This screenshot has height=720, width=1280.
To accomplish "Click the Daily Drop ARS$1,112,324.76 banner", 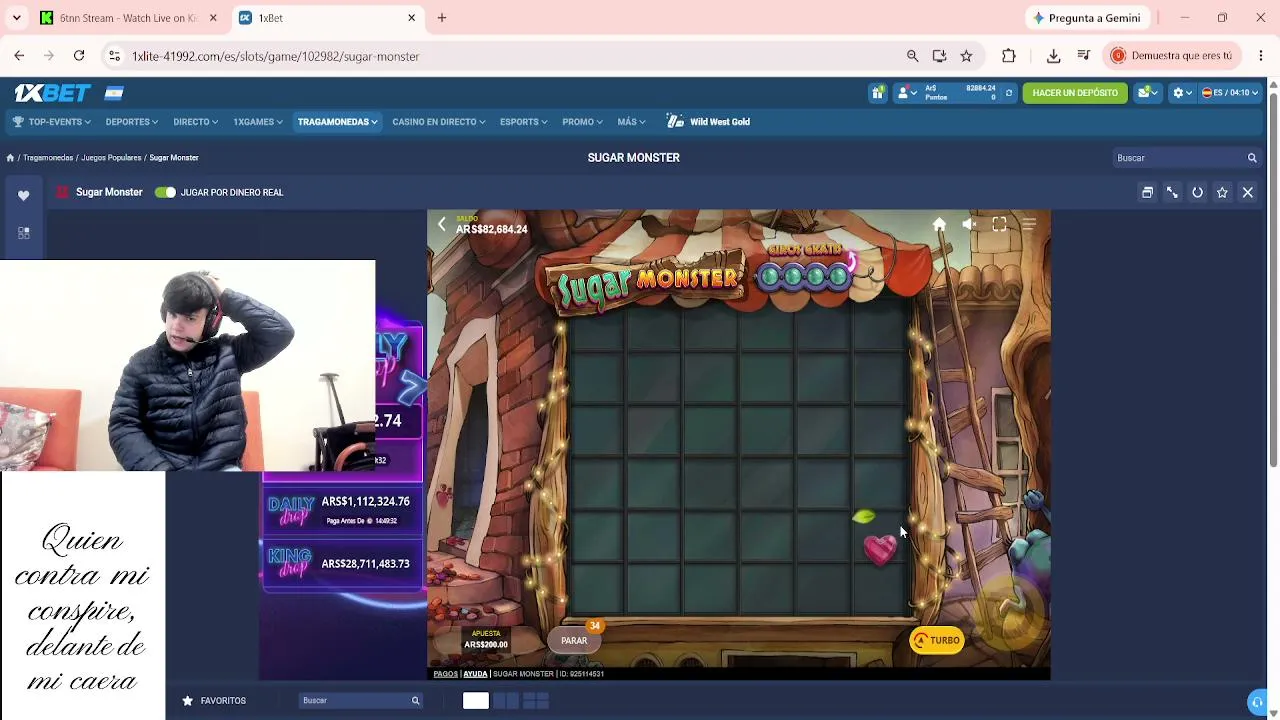I will 341,510.
